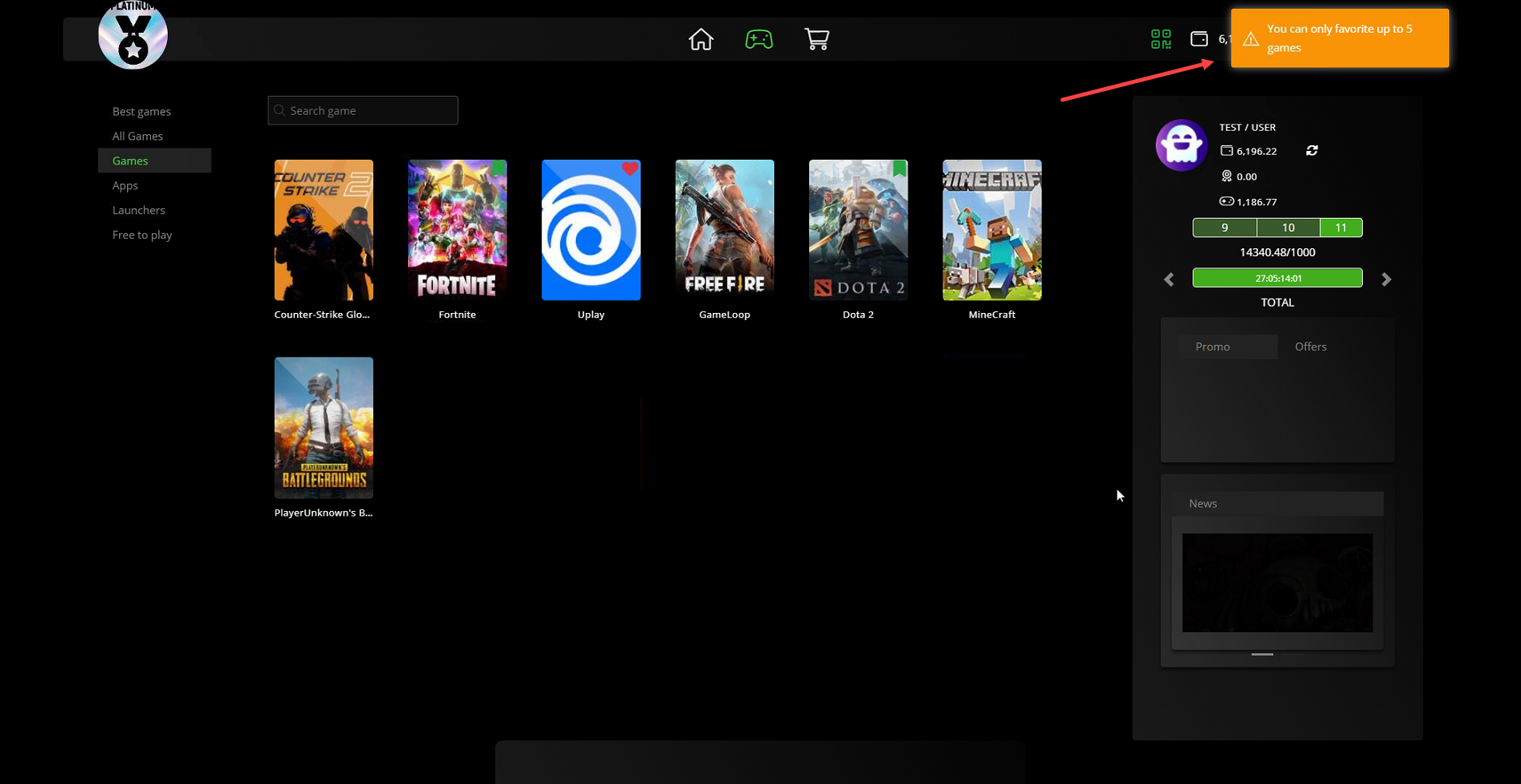Launch Fortnite from its cover

click(457, 230)
